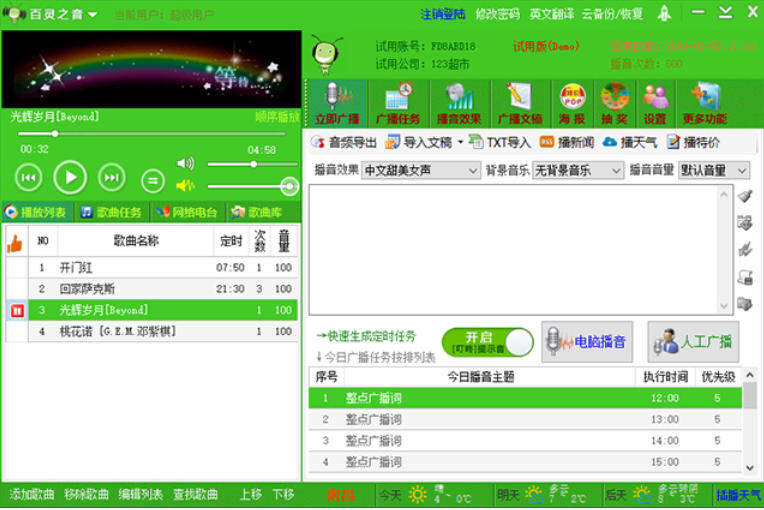Click the third side icon beside the text editor
Screen dimensions: 764x510
[x=745, y=250]
